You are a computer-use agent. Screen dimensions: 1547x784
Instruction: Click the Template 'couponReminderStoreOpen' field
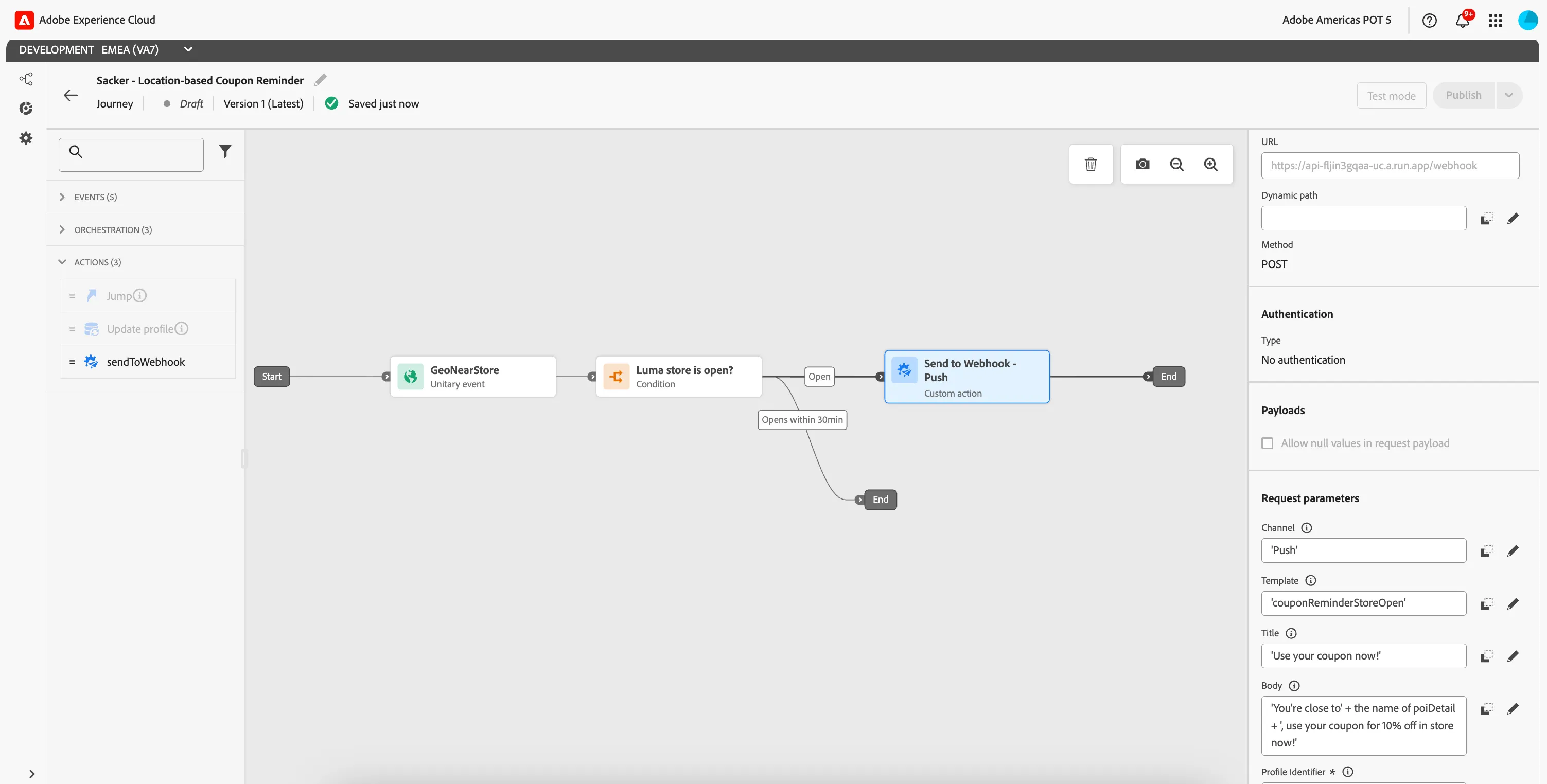point(1363,603)
